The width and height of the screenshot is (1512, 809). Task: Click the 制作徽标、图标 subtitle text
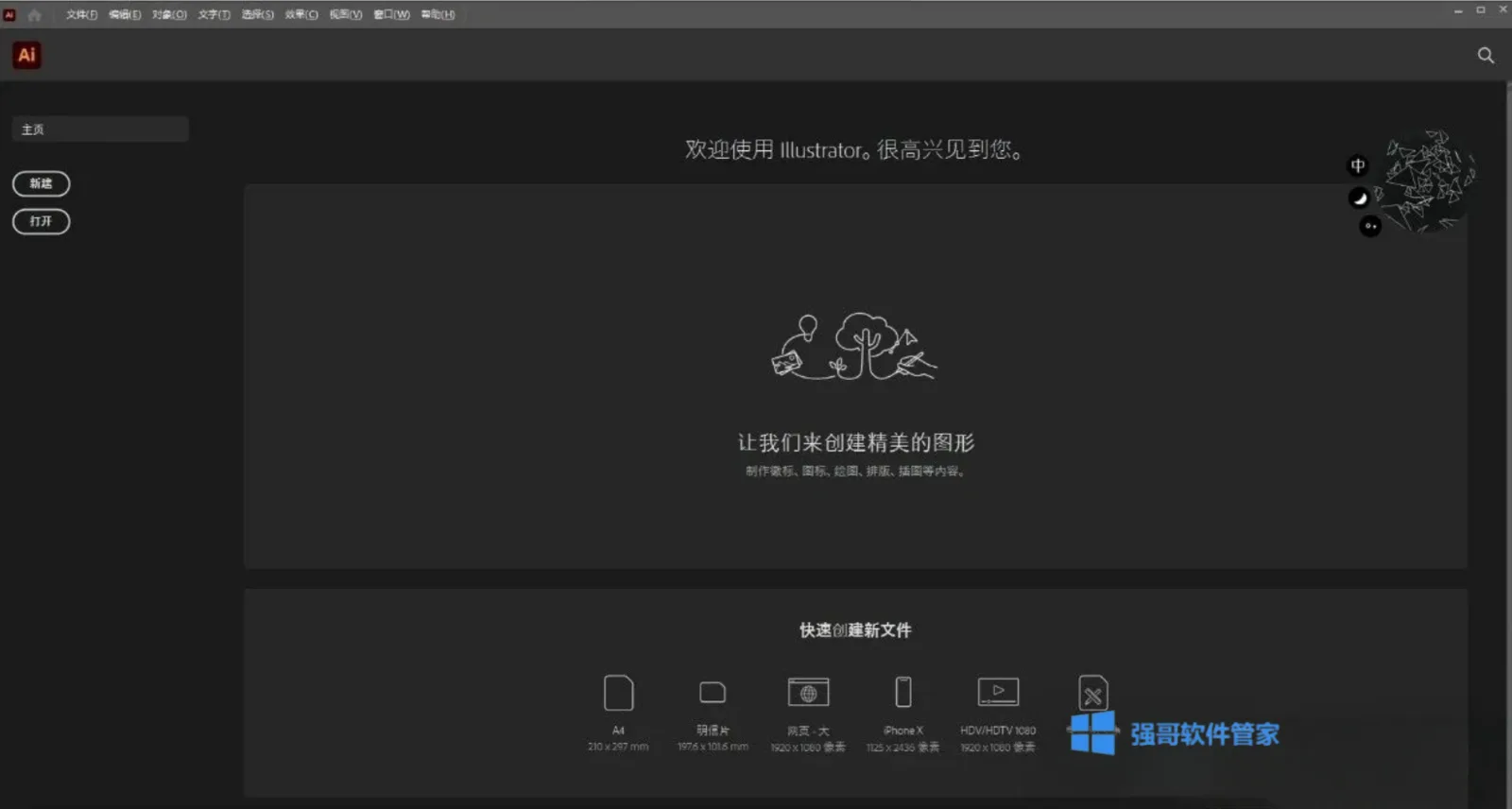click(x=854, y=471)
